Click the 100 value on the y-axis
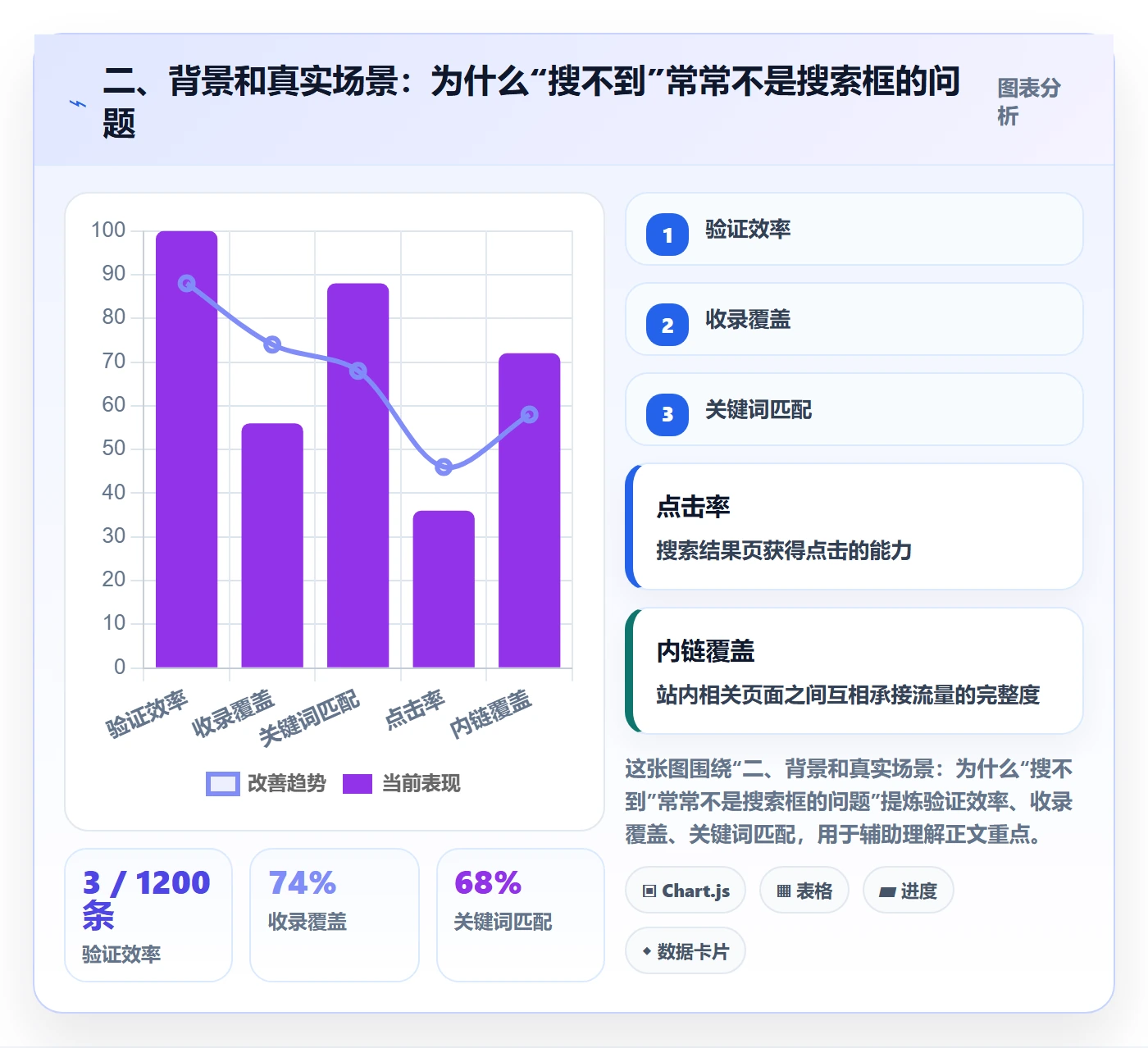This screenshot has width=1148, height=1048. (108, 230)
